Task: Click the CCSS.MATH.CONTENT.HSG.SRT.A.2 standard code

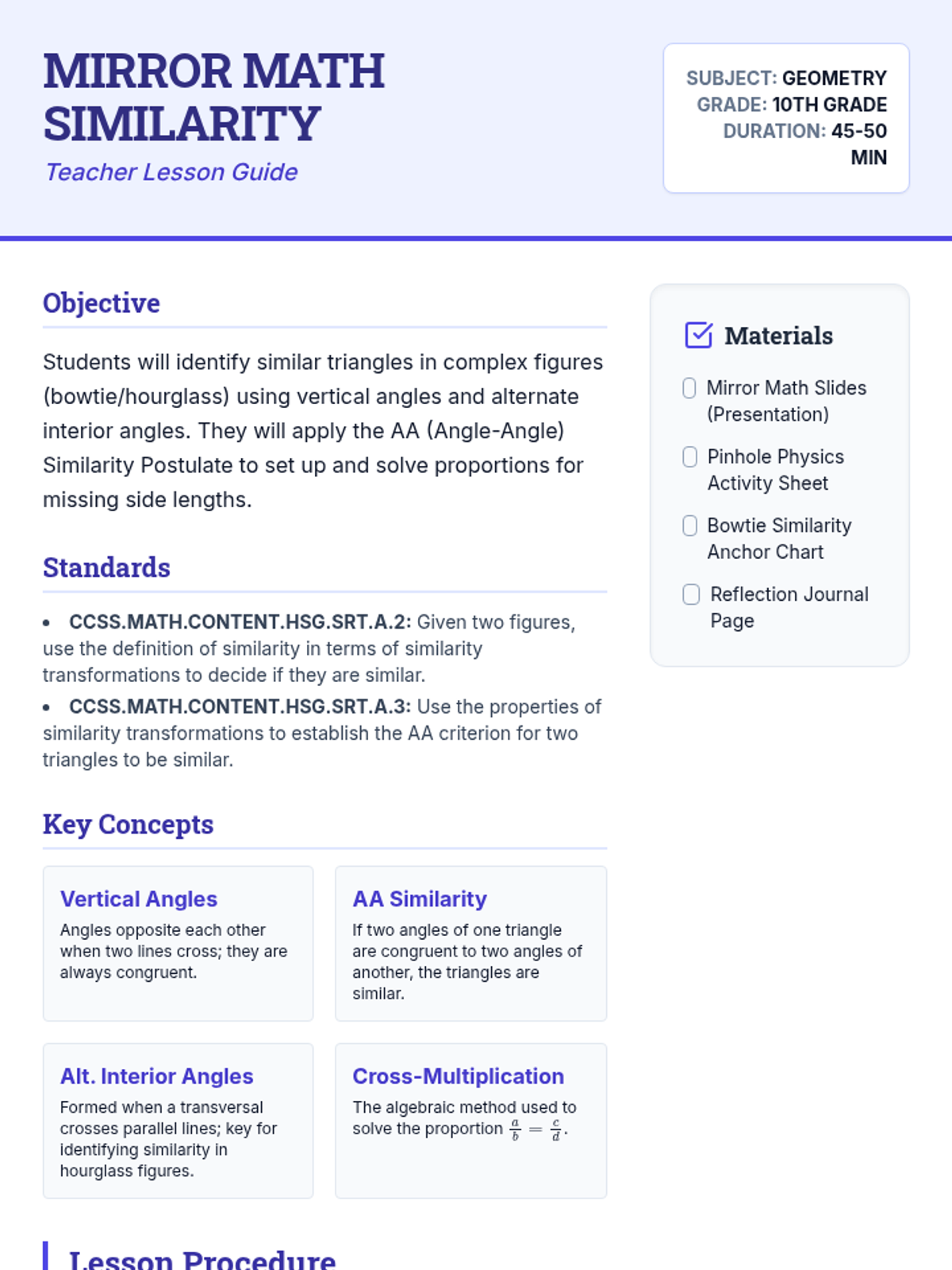Action: click(240, 622)
